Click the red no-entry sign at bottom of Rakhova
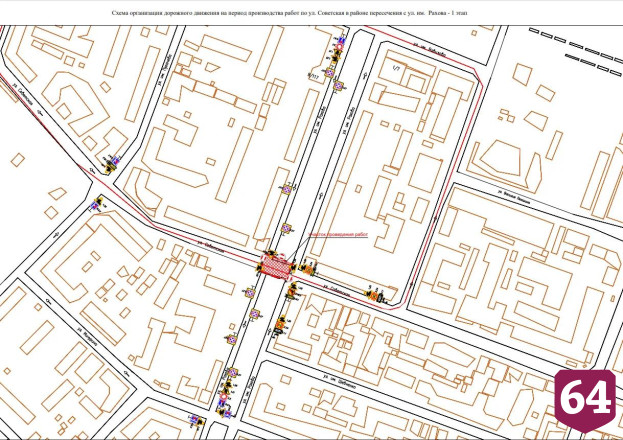 (223, 397)
